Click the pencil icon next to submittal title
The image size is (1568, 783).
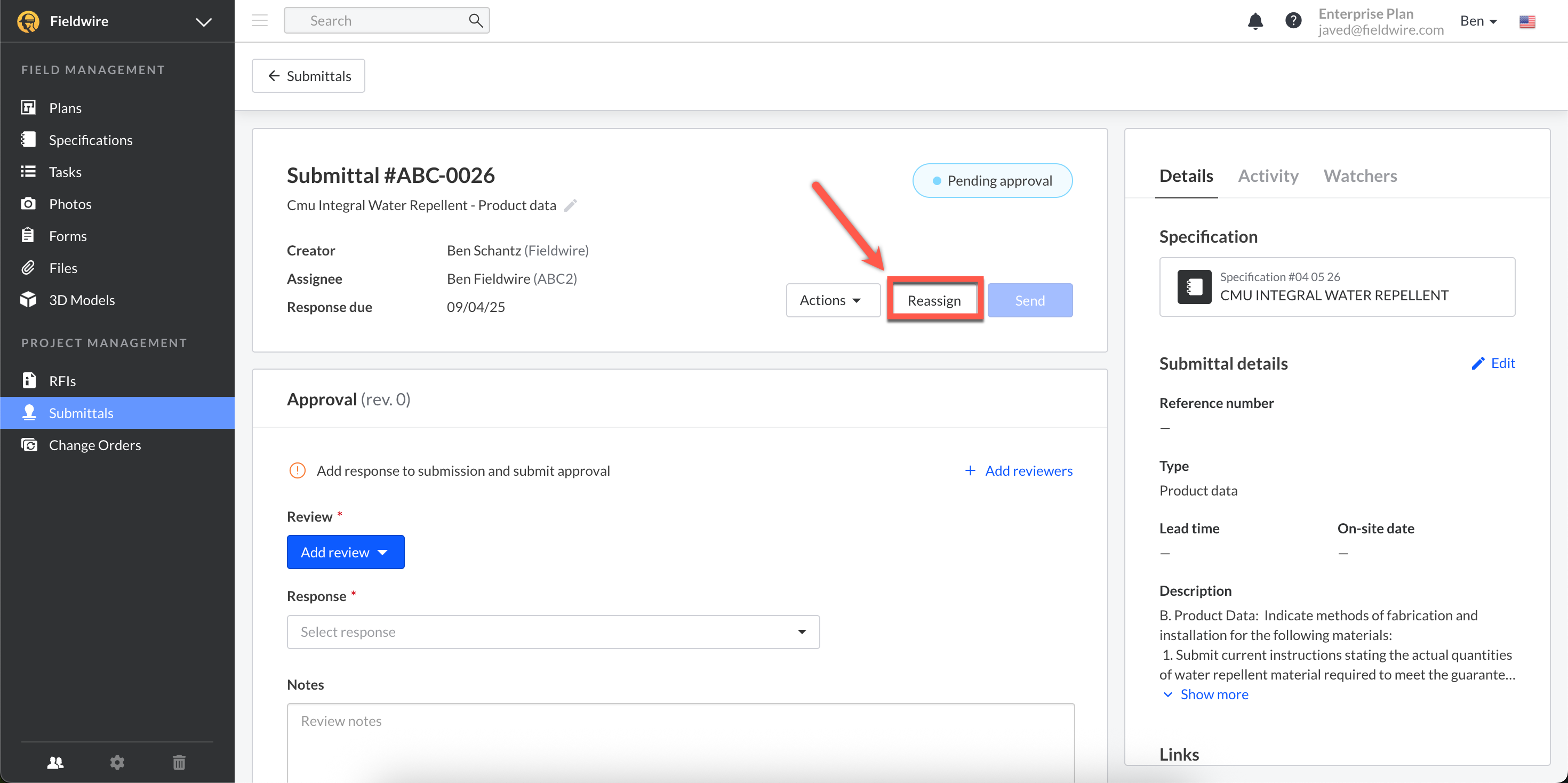click(x=570, y=205)
